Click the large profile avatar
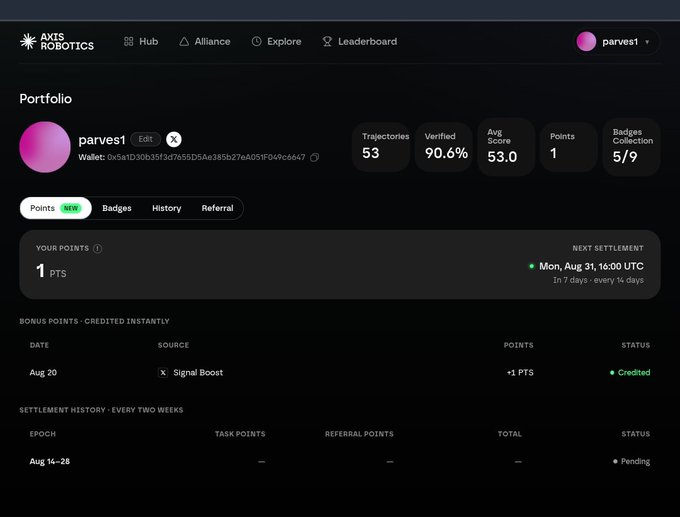 (x=45, y=147)
